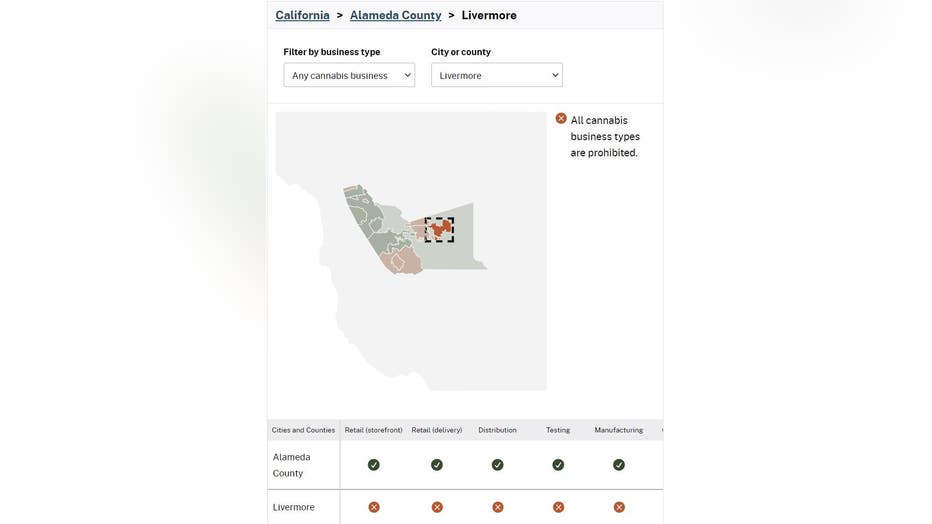Click Livermore delivery retail prohibited X icon
Viewport: 932px width, 524px height.
click(x=437, y=507)
